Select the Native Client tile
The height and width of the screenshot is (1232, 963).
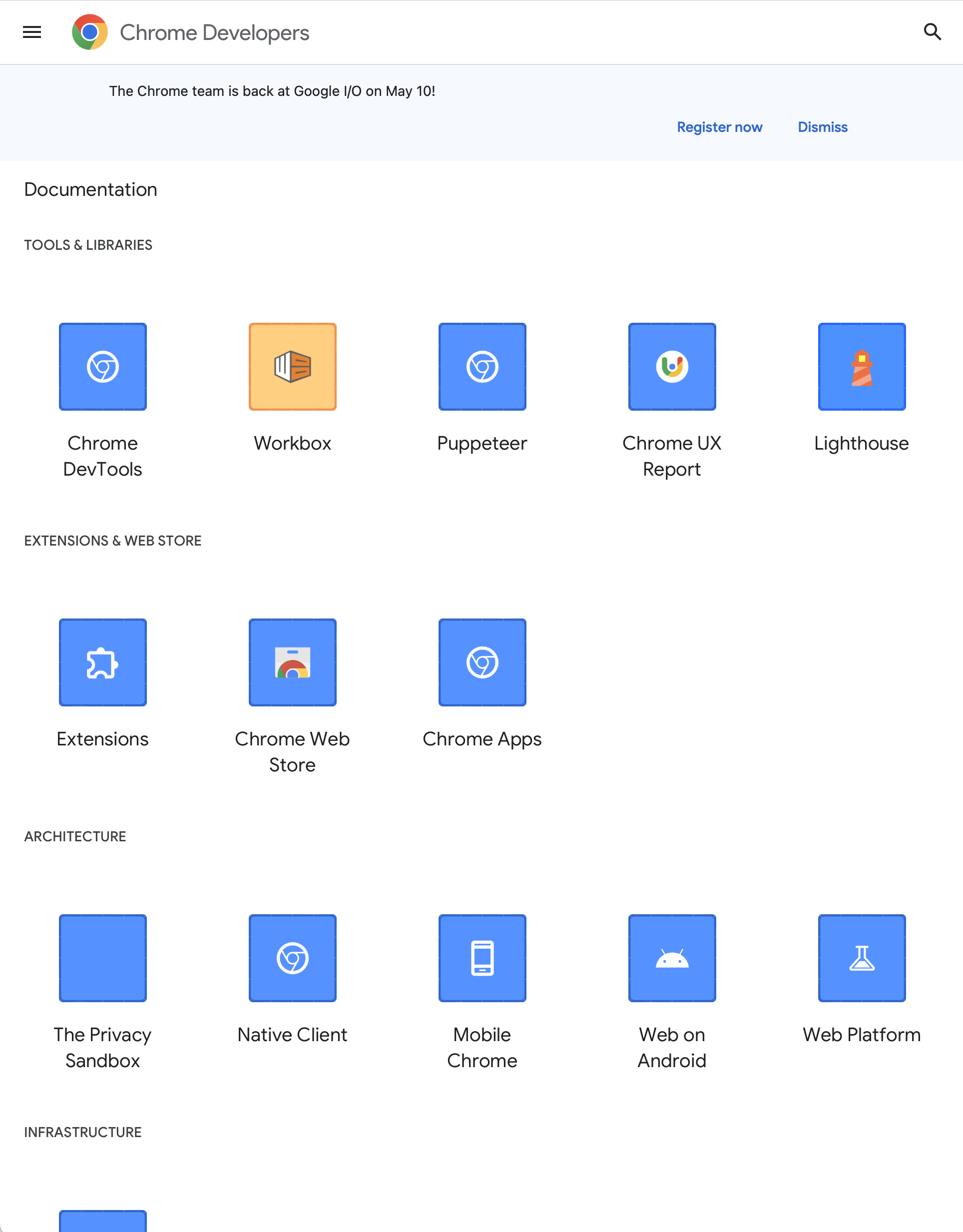coord(292,957)
